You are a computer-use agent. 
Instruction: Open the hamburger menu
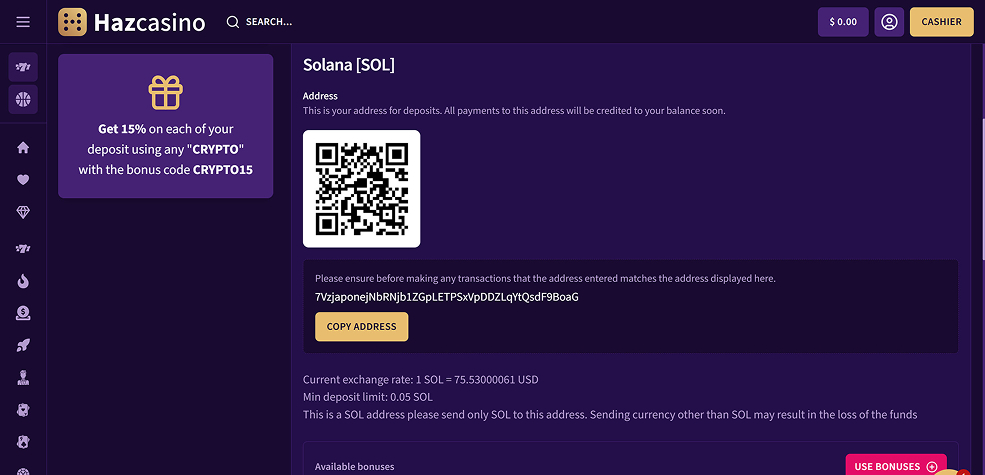point(23,22)
